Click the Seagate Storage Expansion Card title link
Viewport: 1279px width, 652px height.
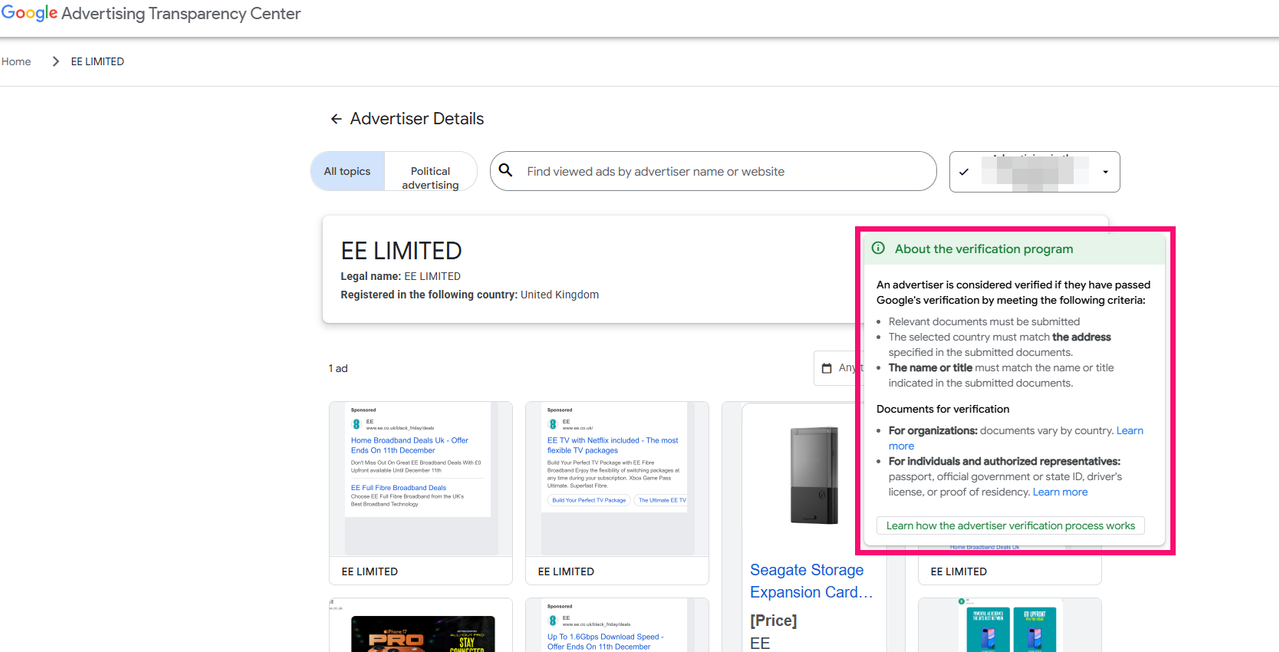click(x=811, y=581)
